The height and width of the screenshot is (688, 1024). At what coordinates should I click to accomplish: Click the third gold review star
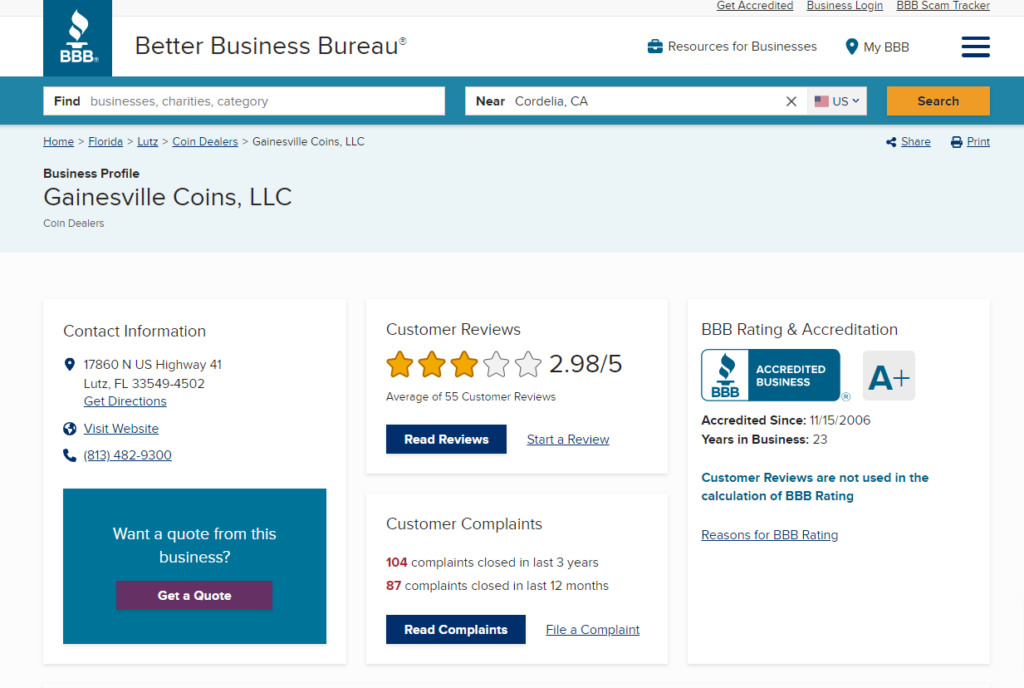[464, 364]
